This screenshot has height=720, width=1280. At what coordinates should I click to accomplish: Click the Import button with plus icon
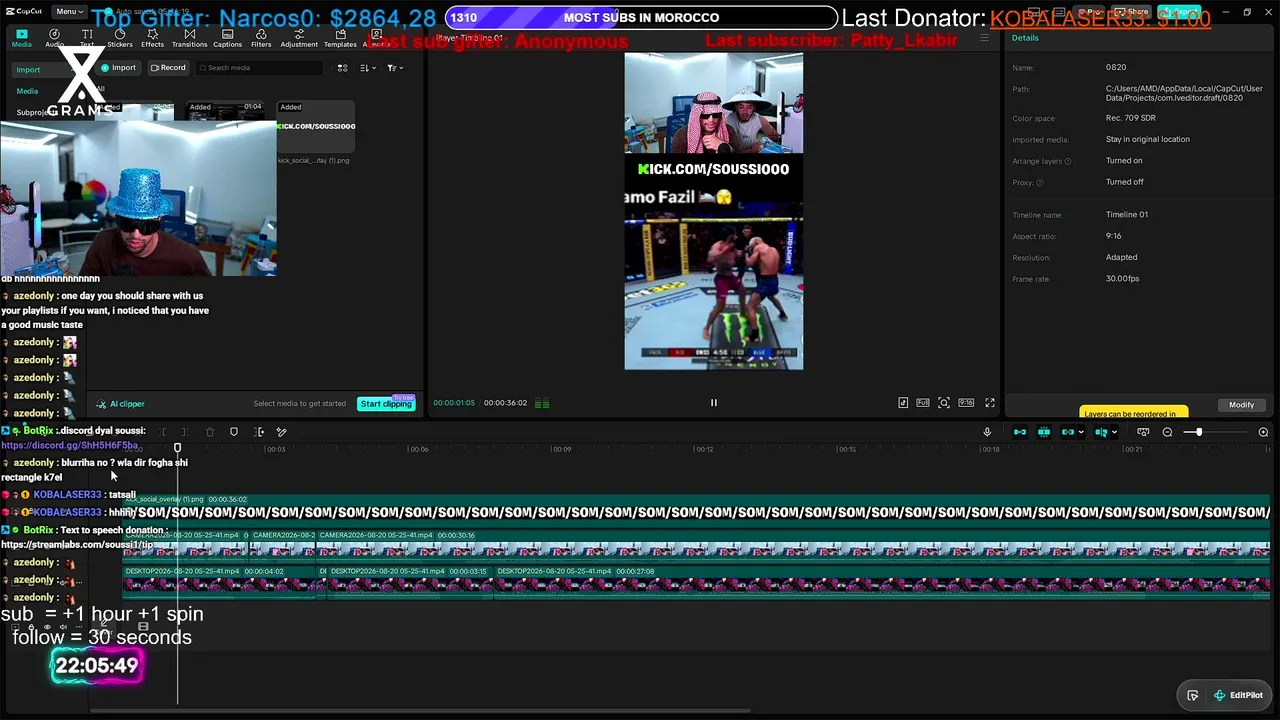point(118,68)
